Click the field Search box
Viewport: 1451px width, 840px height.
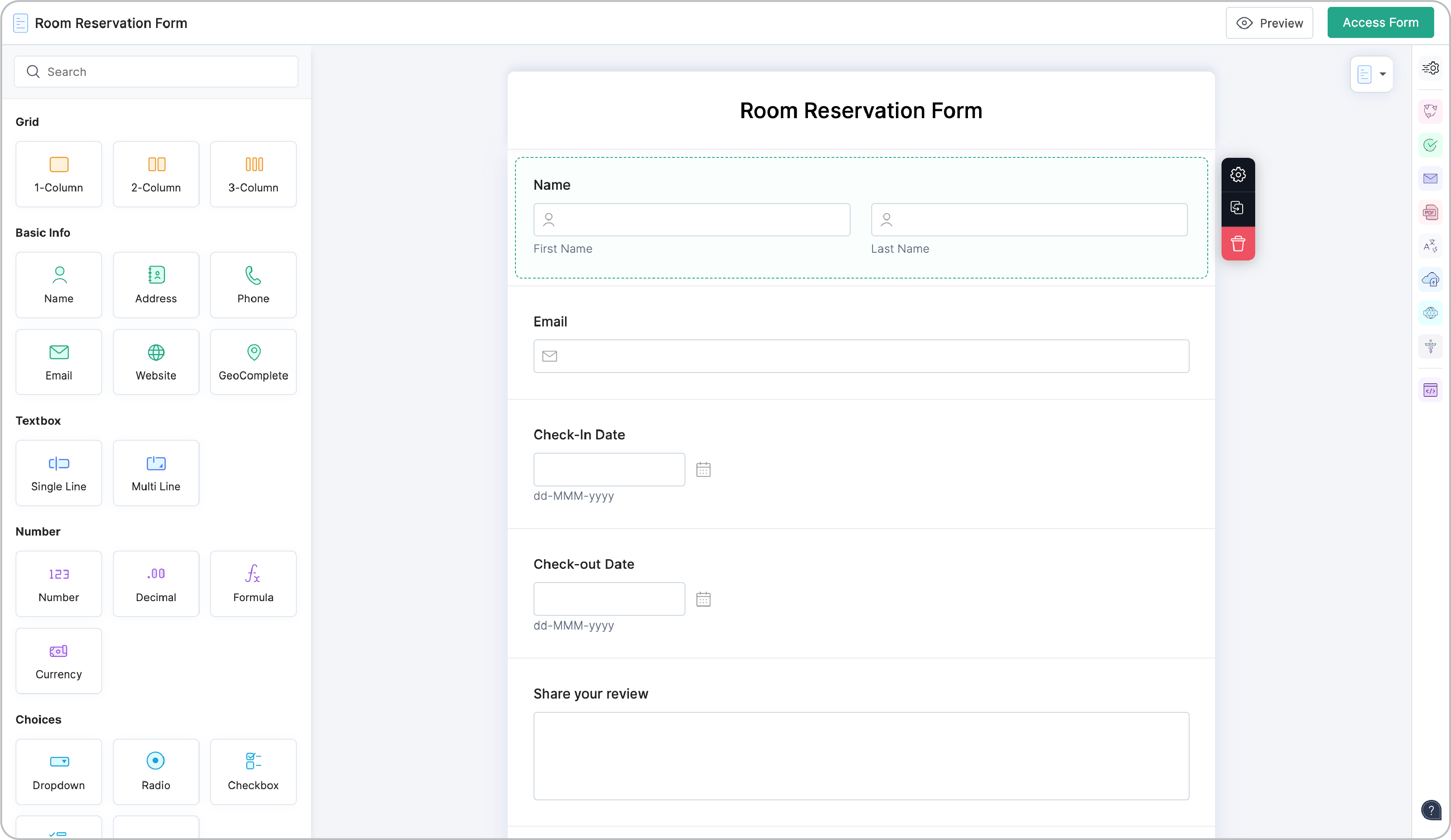(156, 72)
